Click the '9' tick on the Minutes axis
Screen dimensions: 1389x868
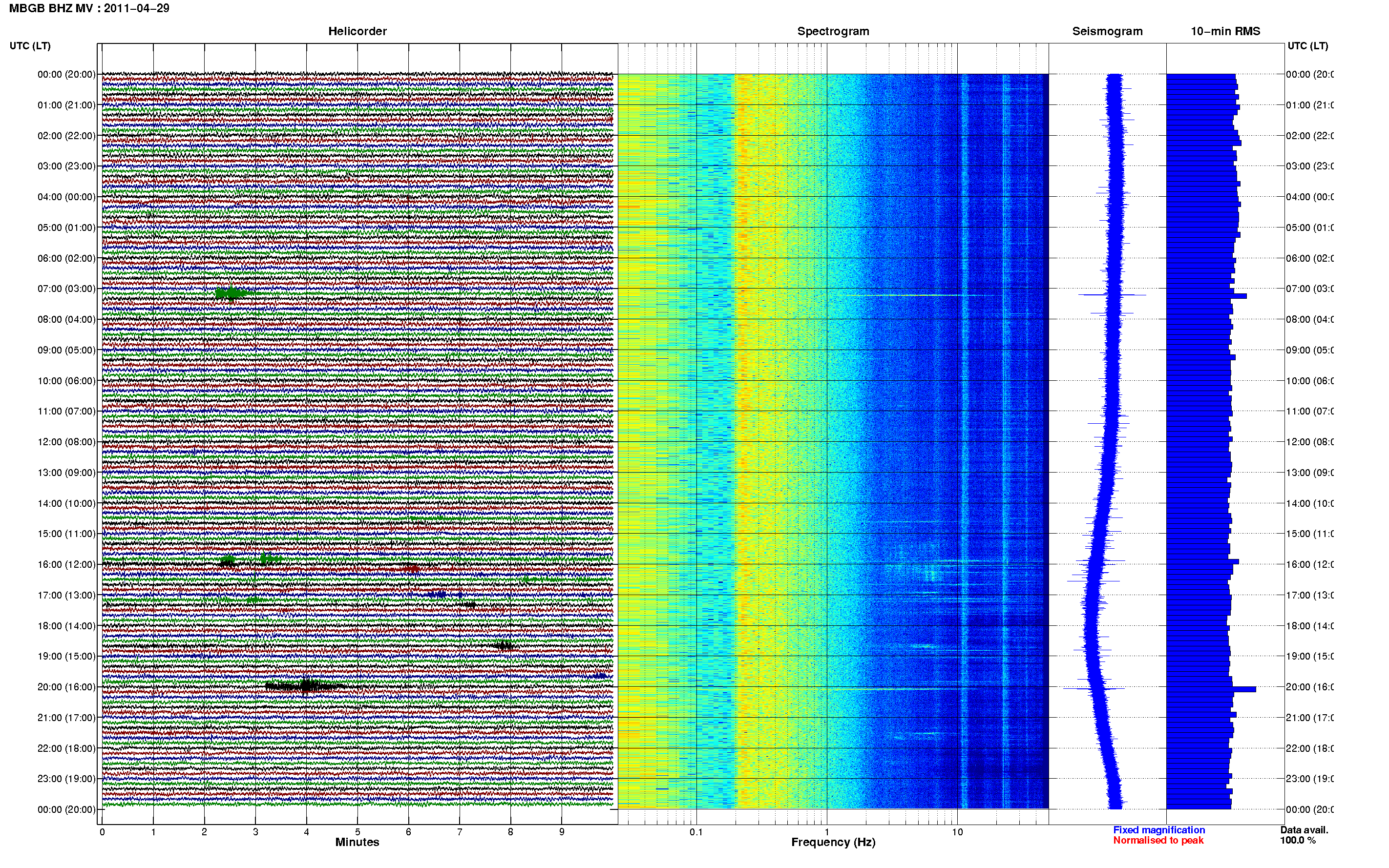[x=562, y=832]
